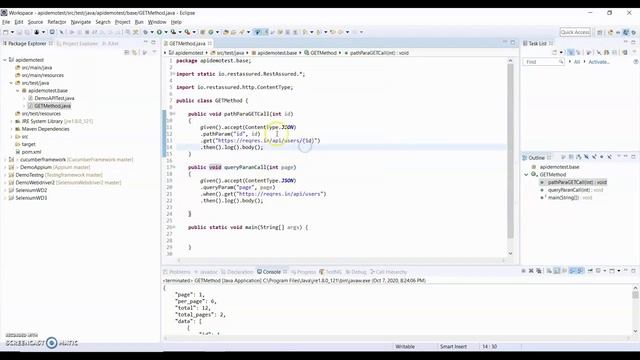Open the Debug button dropdown arrow
This screenshot has height=360, width=640.
click(x=152, y=32)
